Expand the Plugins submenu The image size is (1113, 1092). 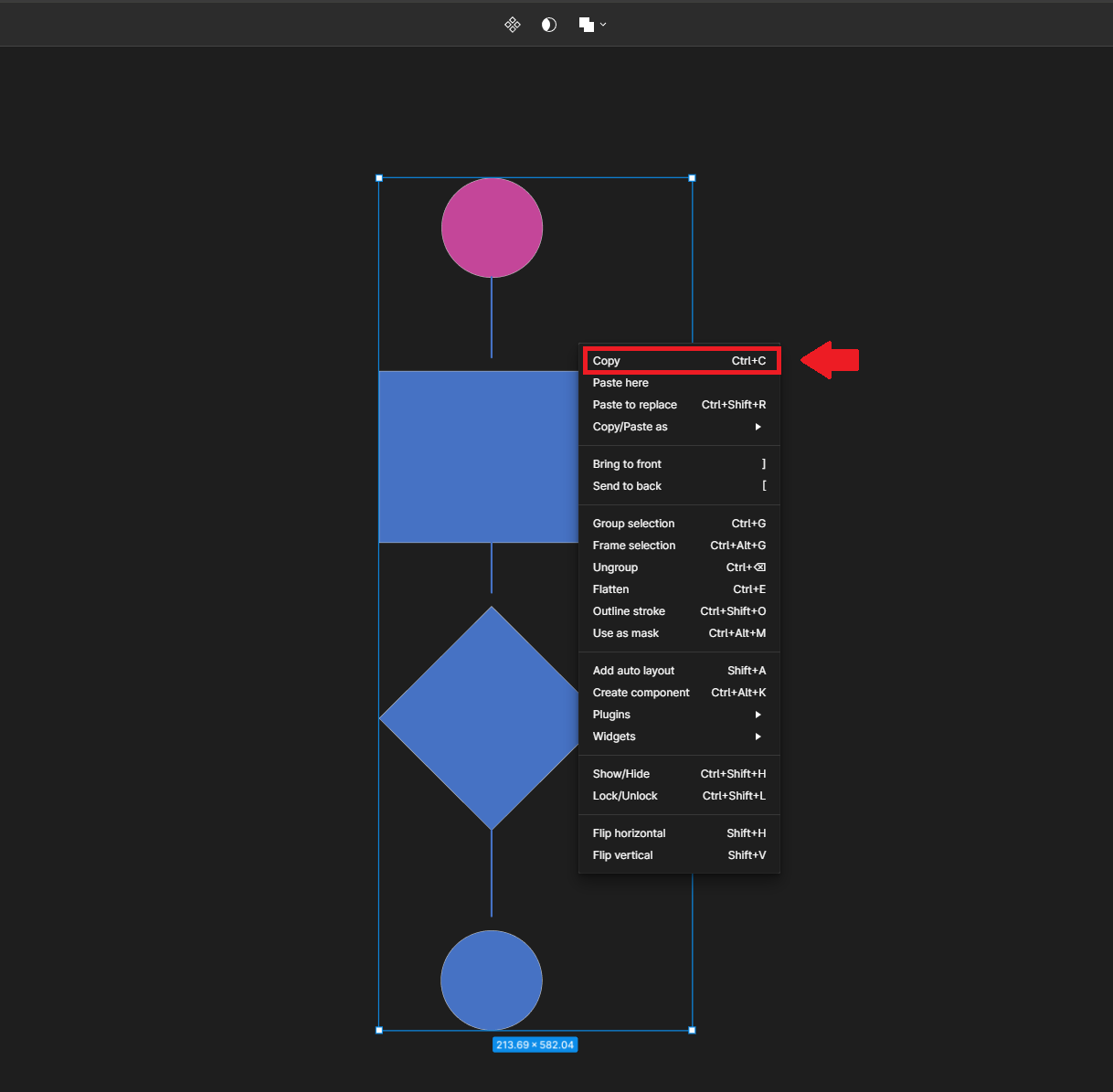coord(676,714)
